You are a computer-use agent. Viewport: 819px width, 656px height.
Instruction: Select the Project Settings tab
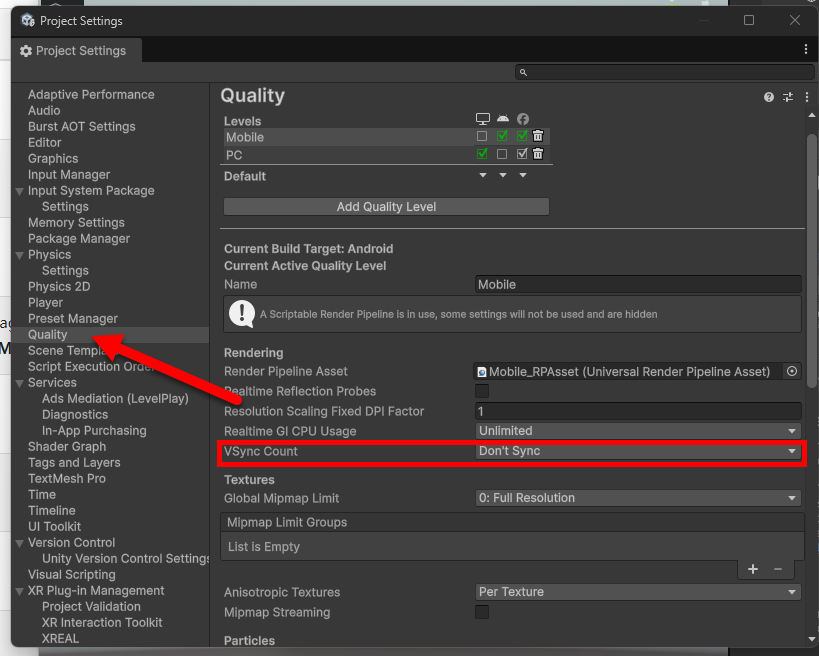[x=76, y=51]
